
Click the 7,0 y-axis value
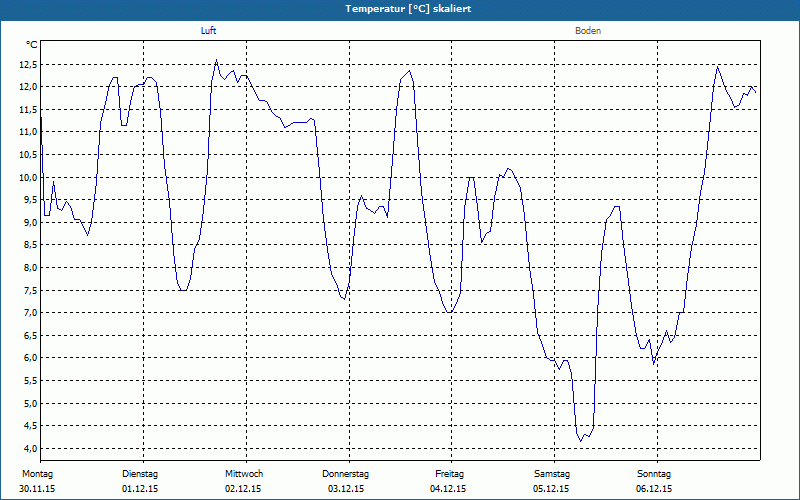(30, 313)
